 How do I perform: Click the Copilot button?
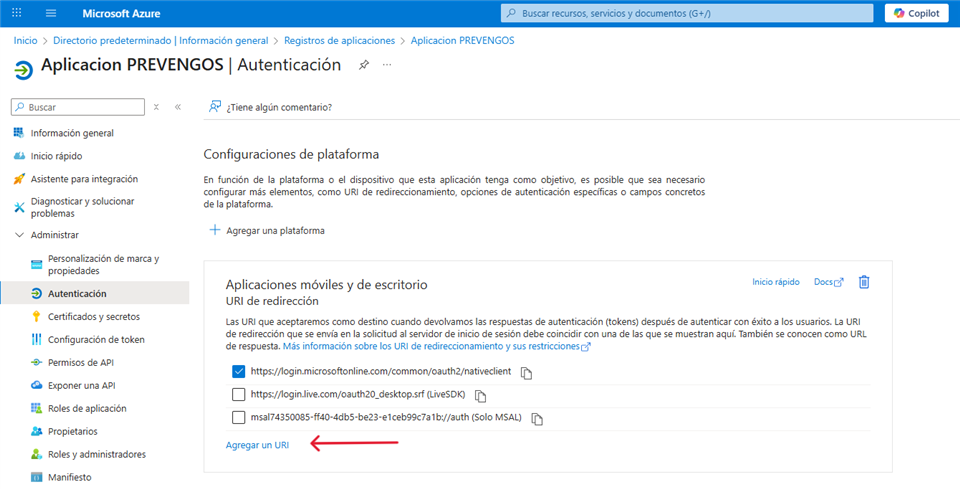pyautogui.click(x=917, y=13)
